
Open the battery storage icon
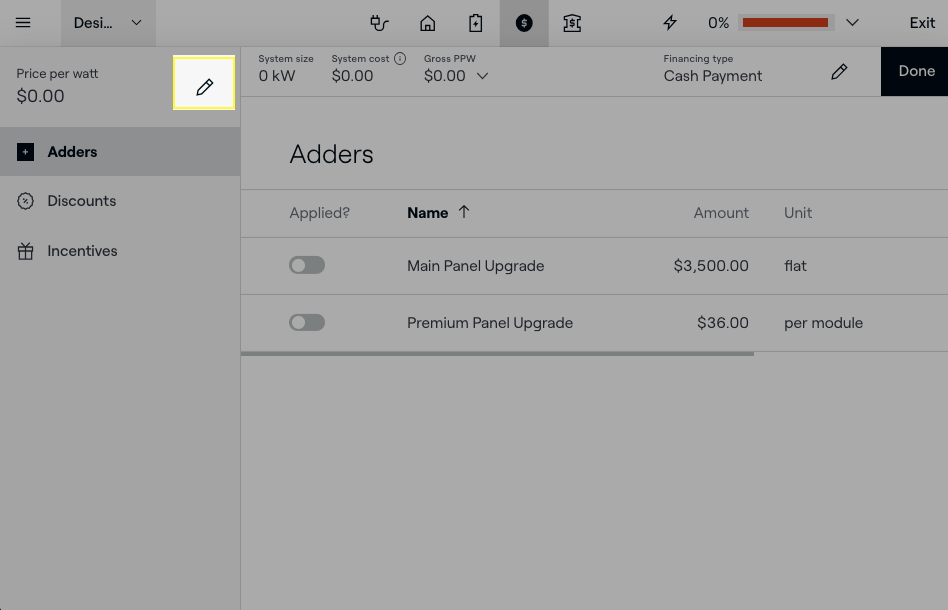[476, 23]
